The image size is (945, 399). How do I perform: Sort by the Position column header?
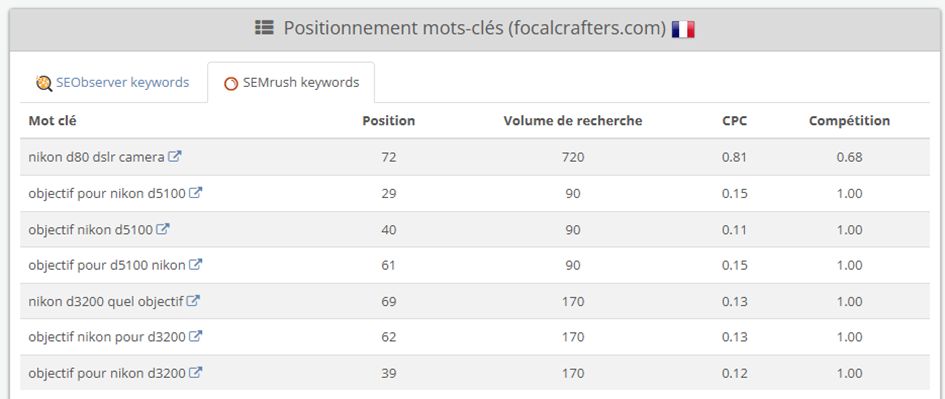389,121
